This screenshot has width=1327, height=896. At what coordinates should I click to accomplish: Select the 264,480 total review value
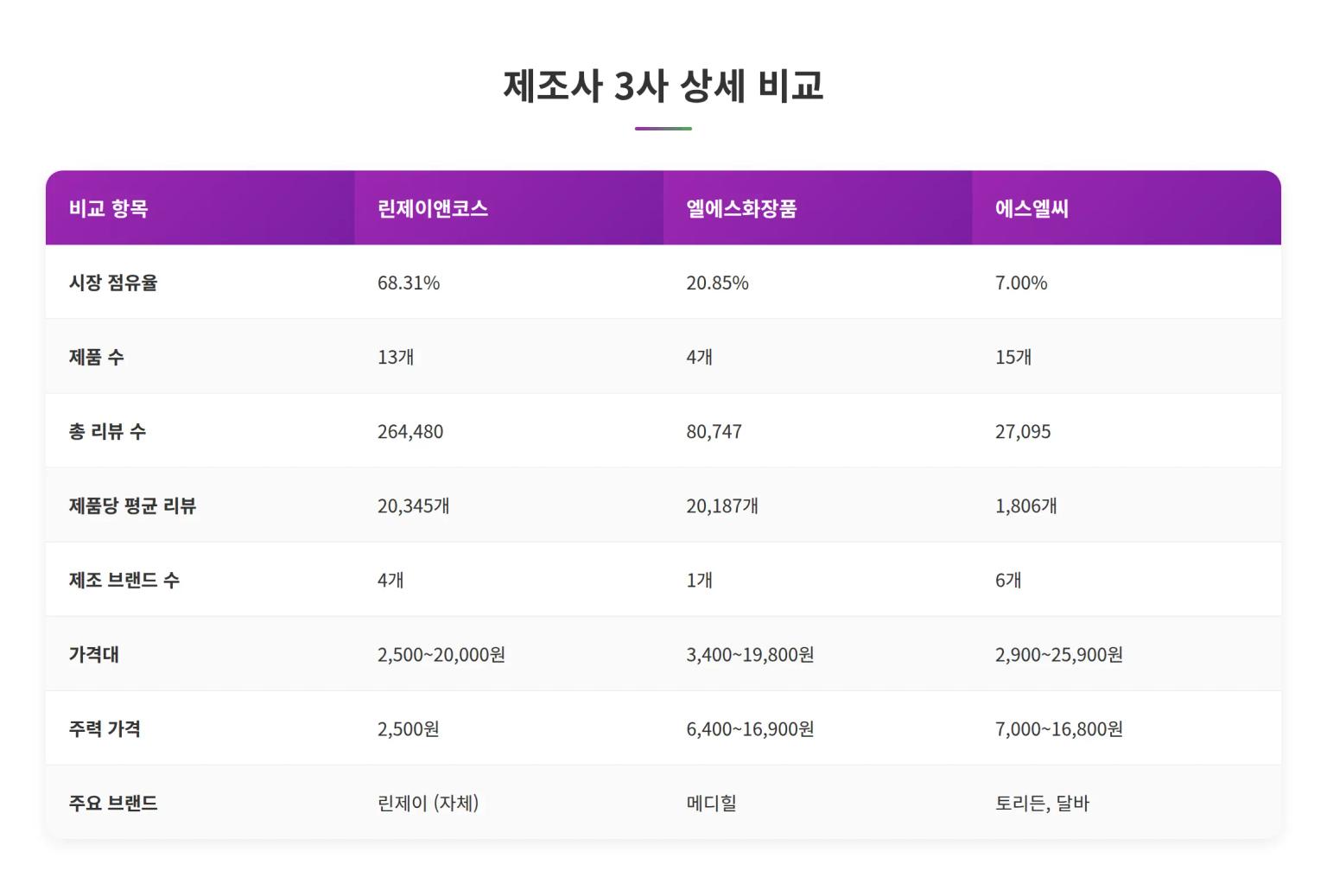(x=410, y=431)
